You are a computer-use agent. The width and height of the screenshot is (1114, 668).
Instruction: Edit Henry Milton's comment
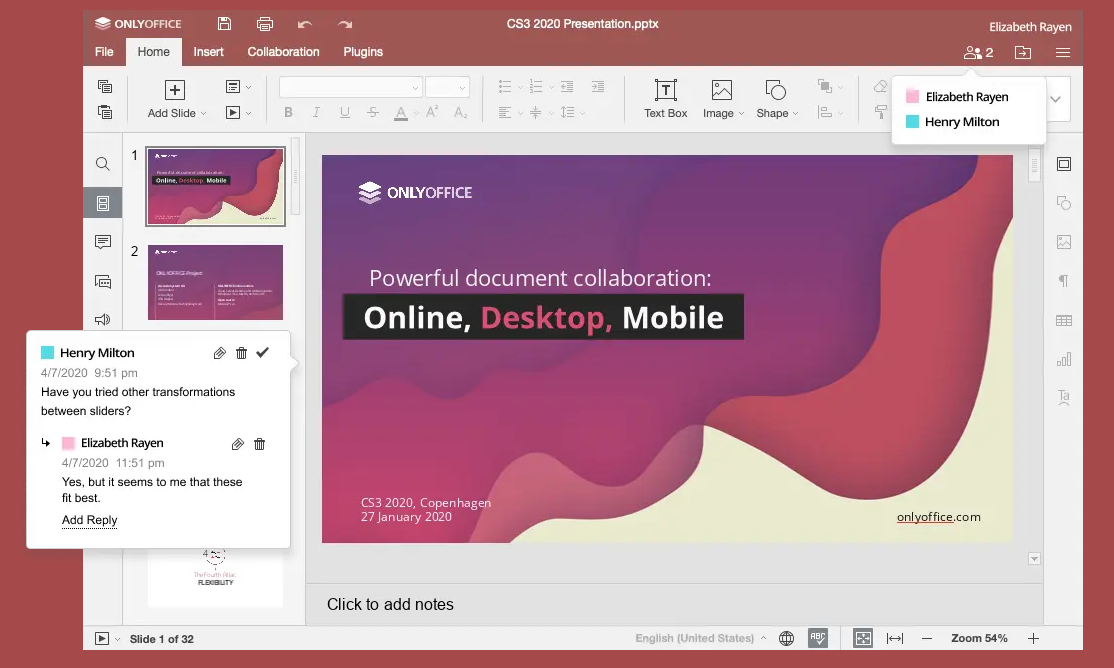(x=220, y=353)
